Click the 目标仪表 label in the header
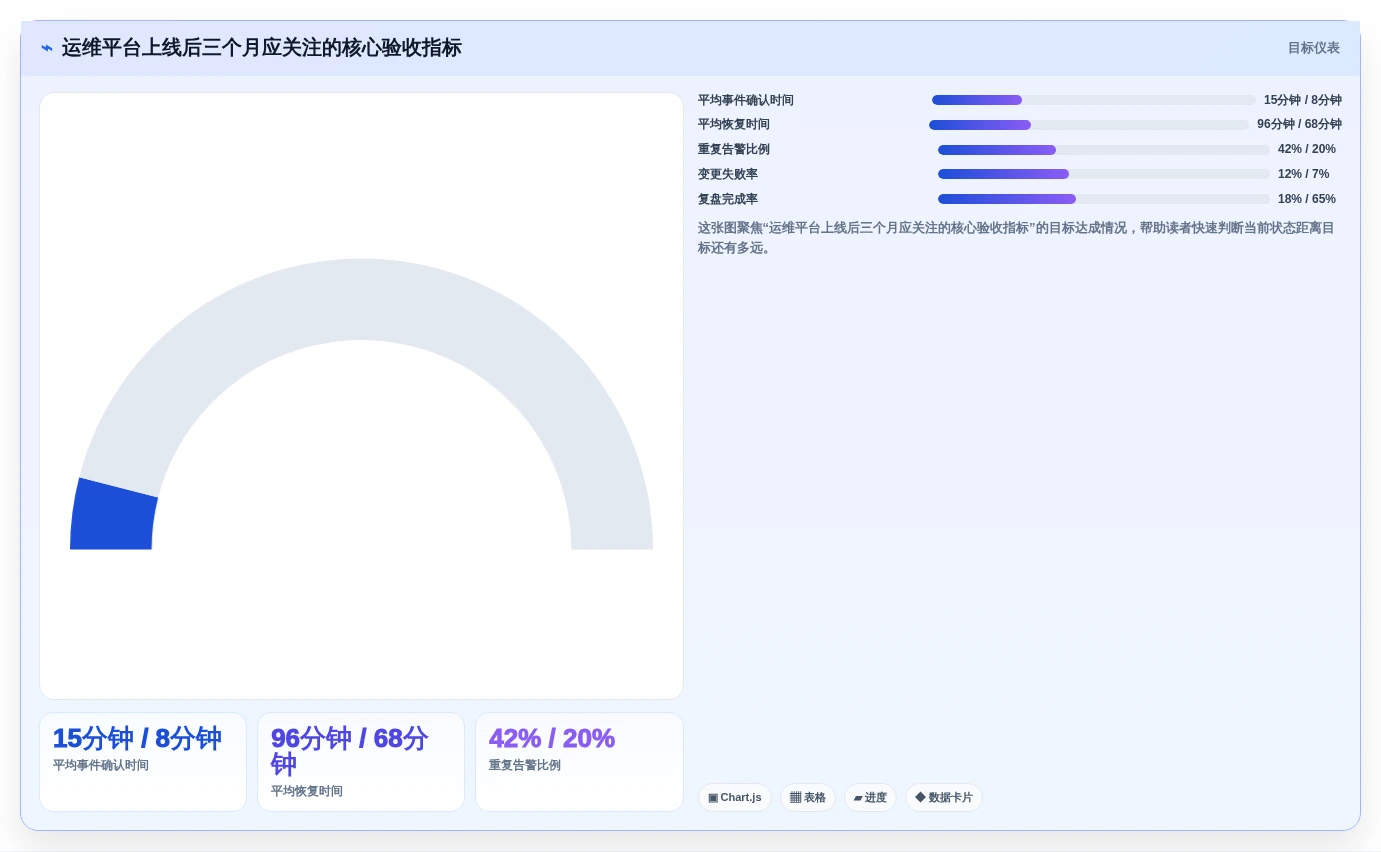Image resolution: width=1381 pixels, height=852 pixels. point(1313,48)
